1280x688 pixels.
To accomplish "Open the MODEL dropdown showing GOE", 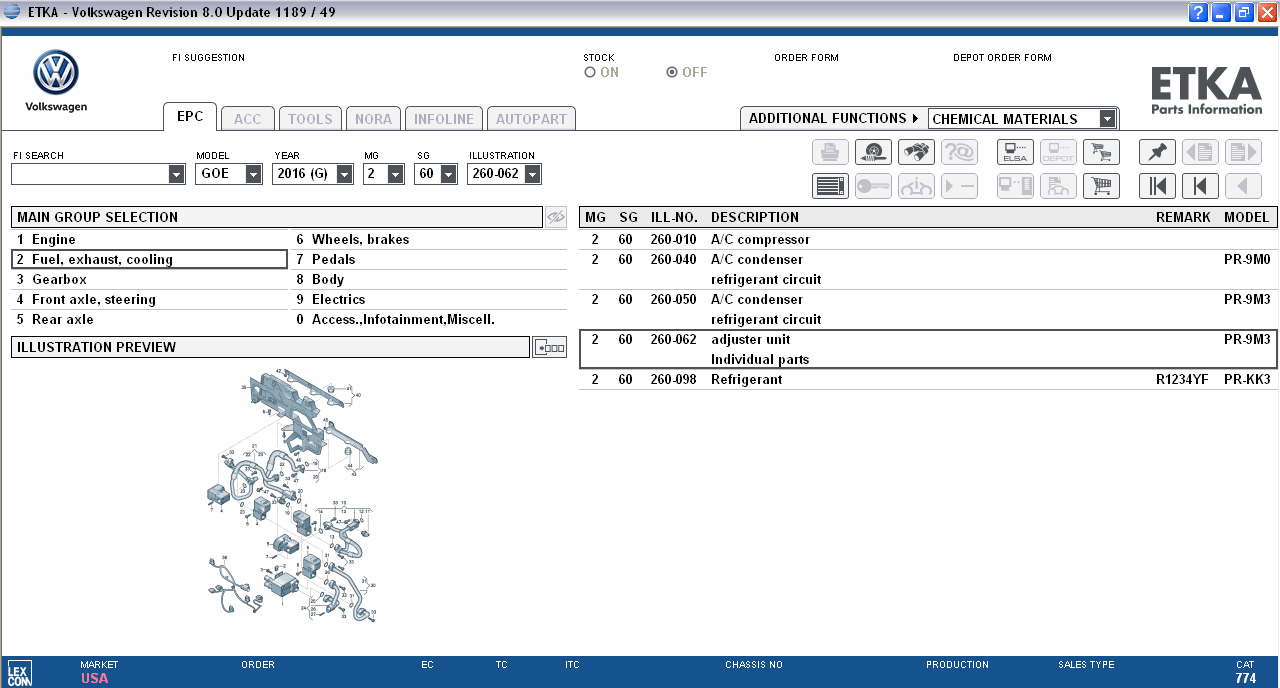I will click(x=219, y=174).
